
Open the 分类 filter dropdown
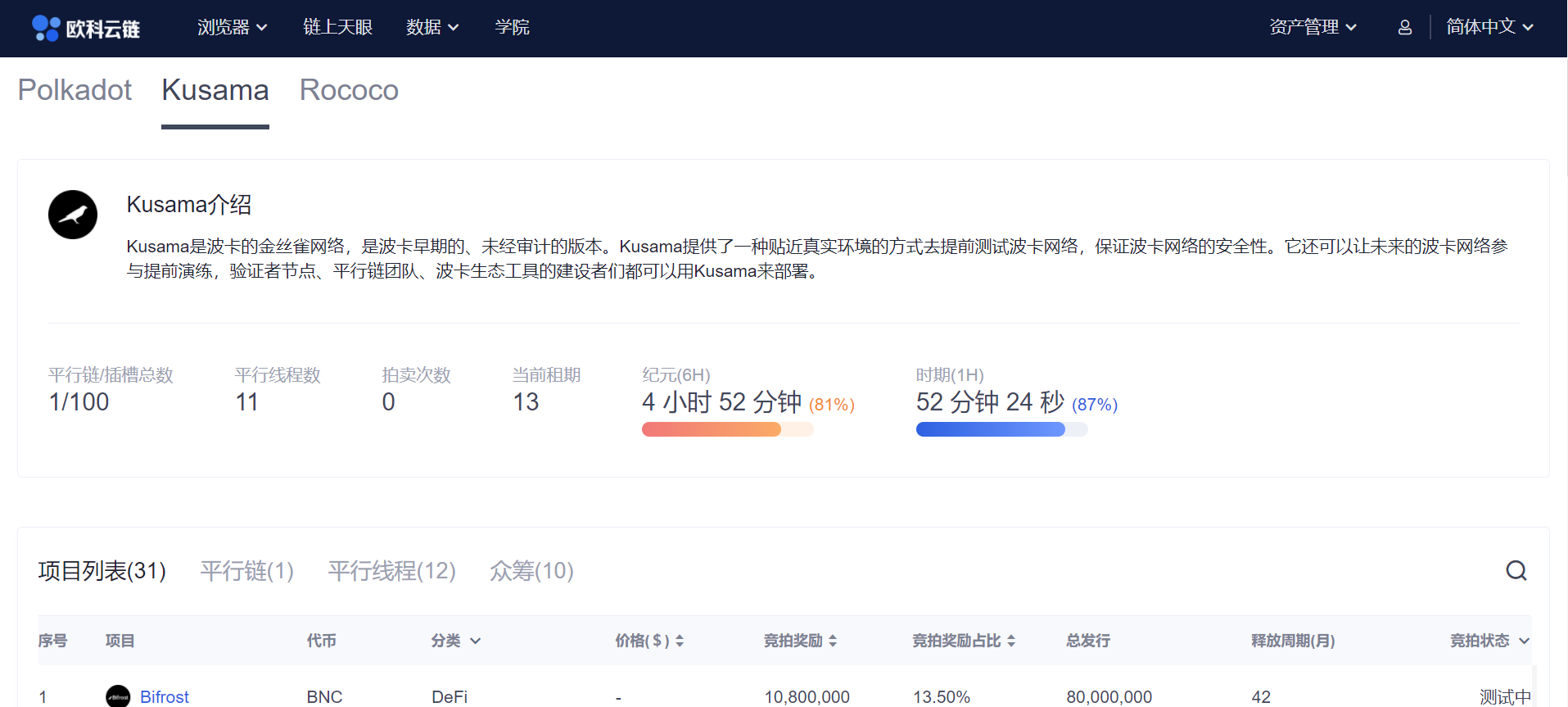coord(456,641)
